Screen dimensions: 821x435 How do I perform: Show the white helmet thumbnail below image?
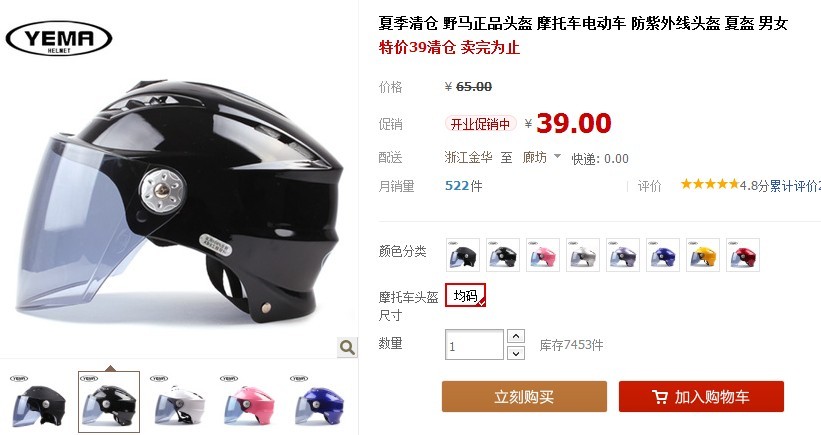pos(179,402)
